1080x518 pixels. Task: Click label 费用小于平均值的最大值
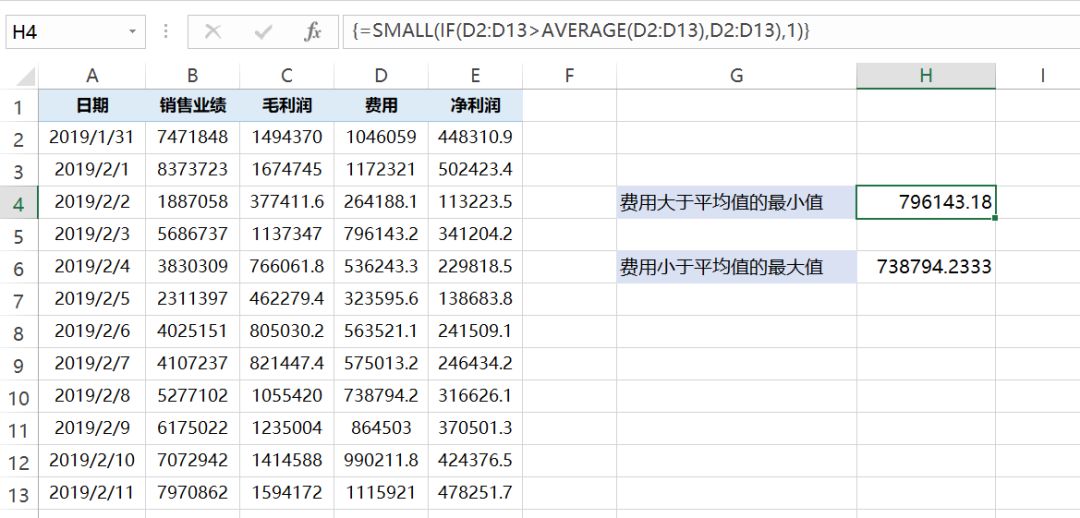pyautogui.click(x=736, y=267)
